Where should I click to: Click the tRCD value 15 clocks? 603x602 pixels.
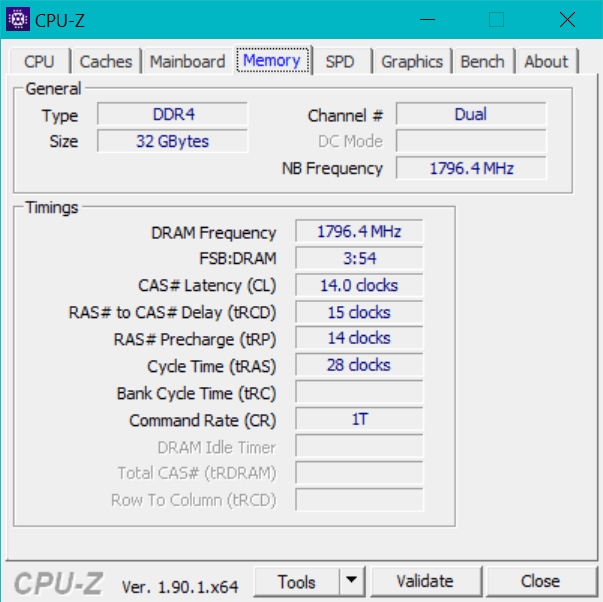tap(359, 312)
